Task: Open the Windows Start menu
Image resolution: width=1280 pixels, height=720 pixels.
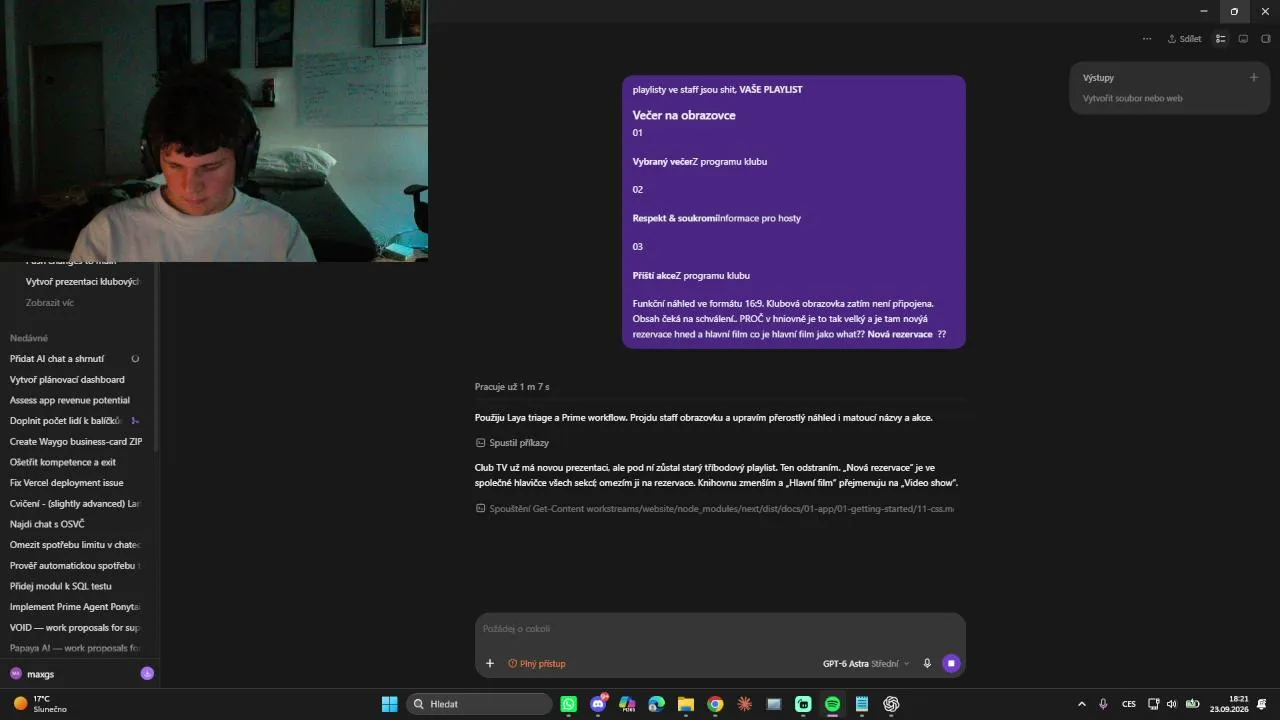Action: click(x=390, y=704)
